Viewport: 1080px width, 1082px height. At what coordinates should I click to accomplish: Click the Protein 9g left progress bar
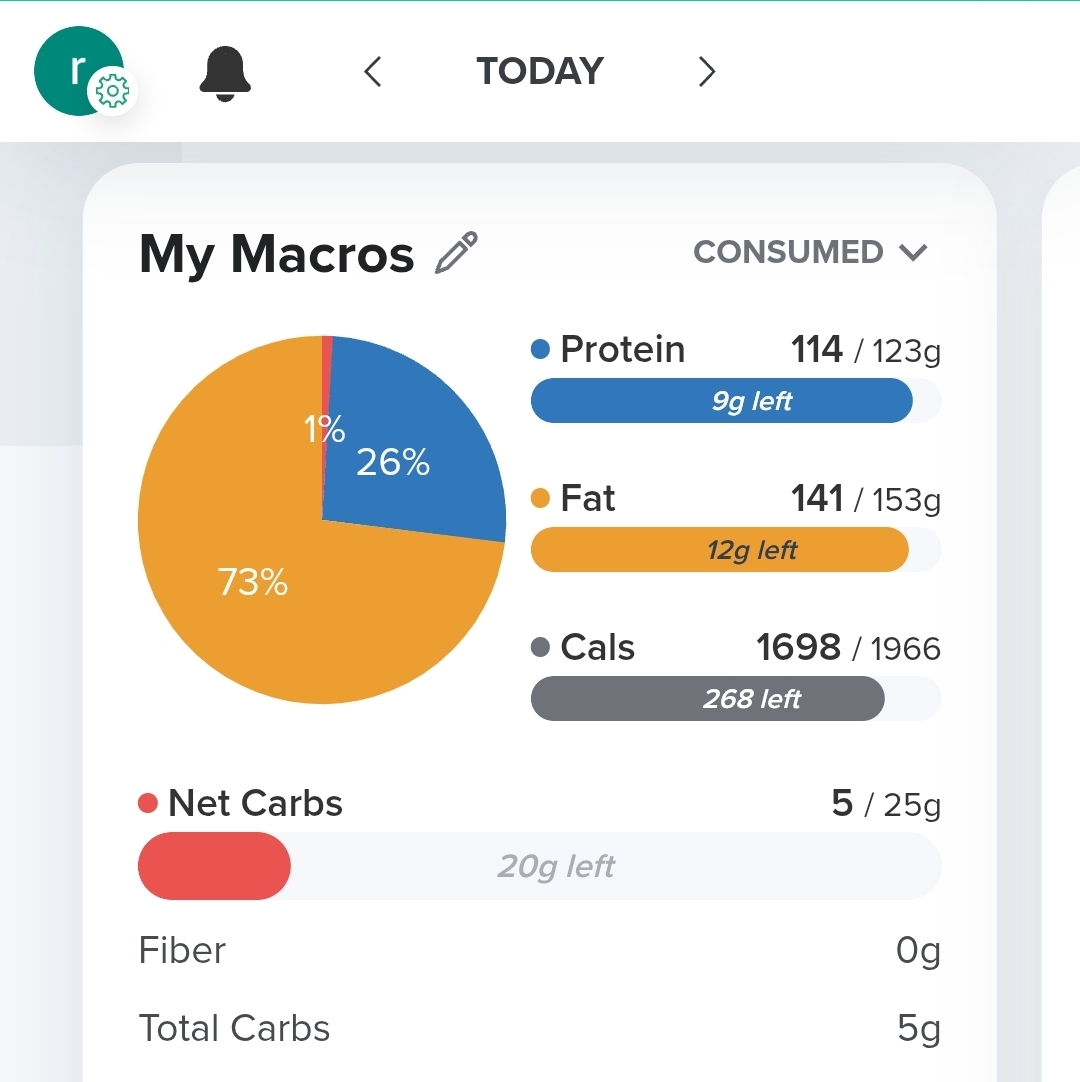coord(735,401)
